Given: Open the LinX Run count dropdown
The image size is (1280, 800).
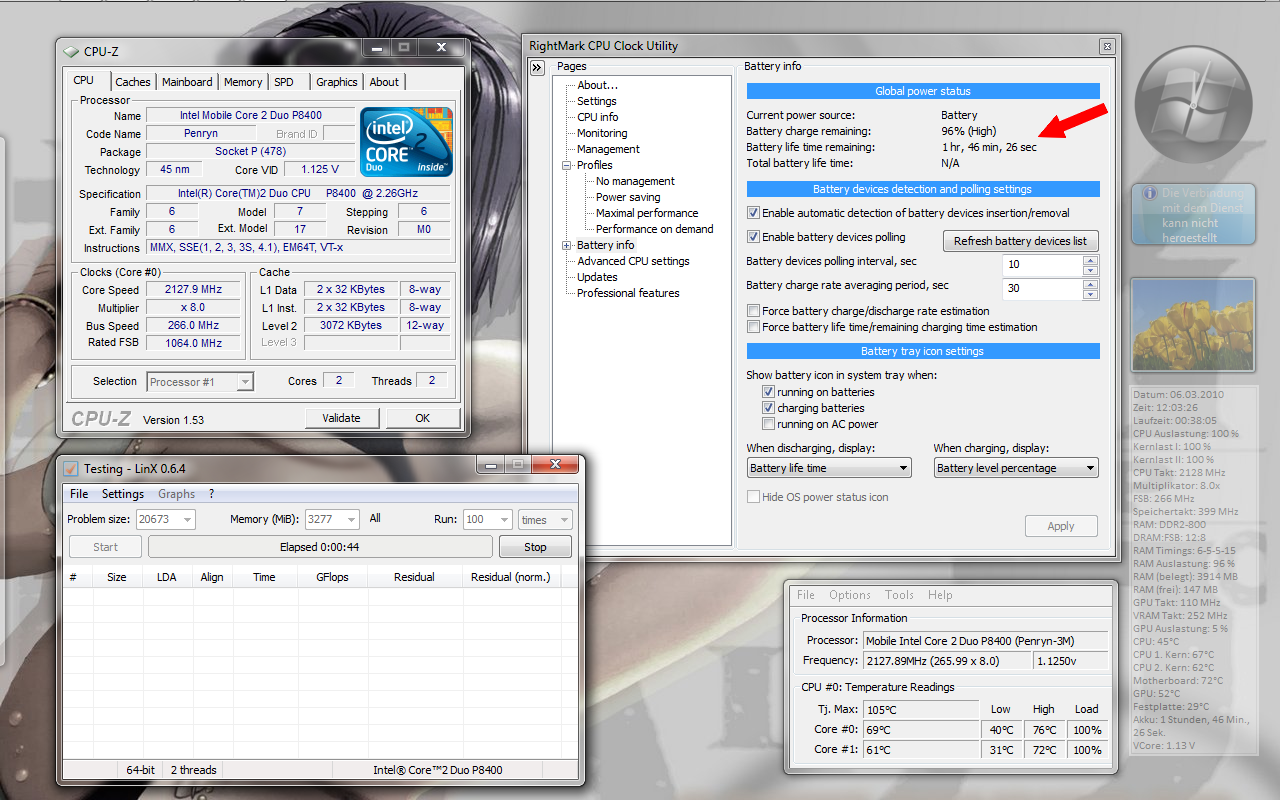Looking at the screenshot, I should [x=488, y=519].
